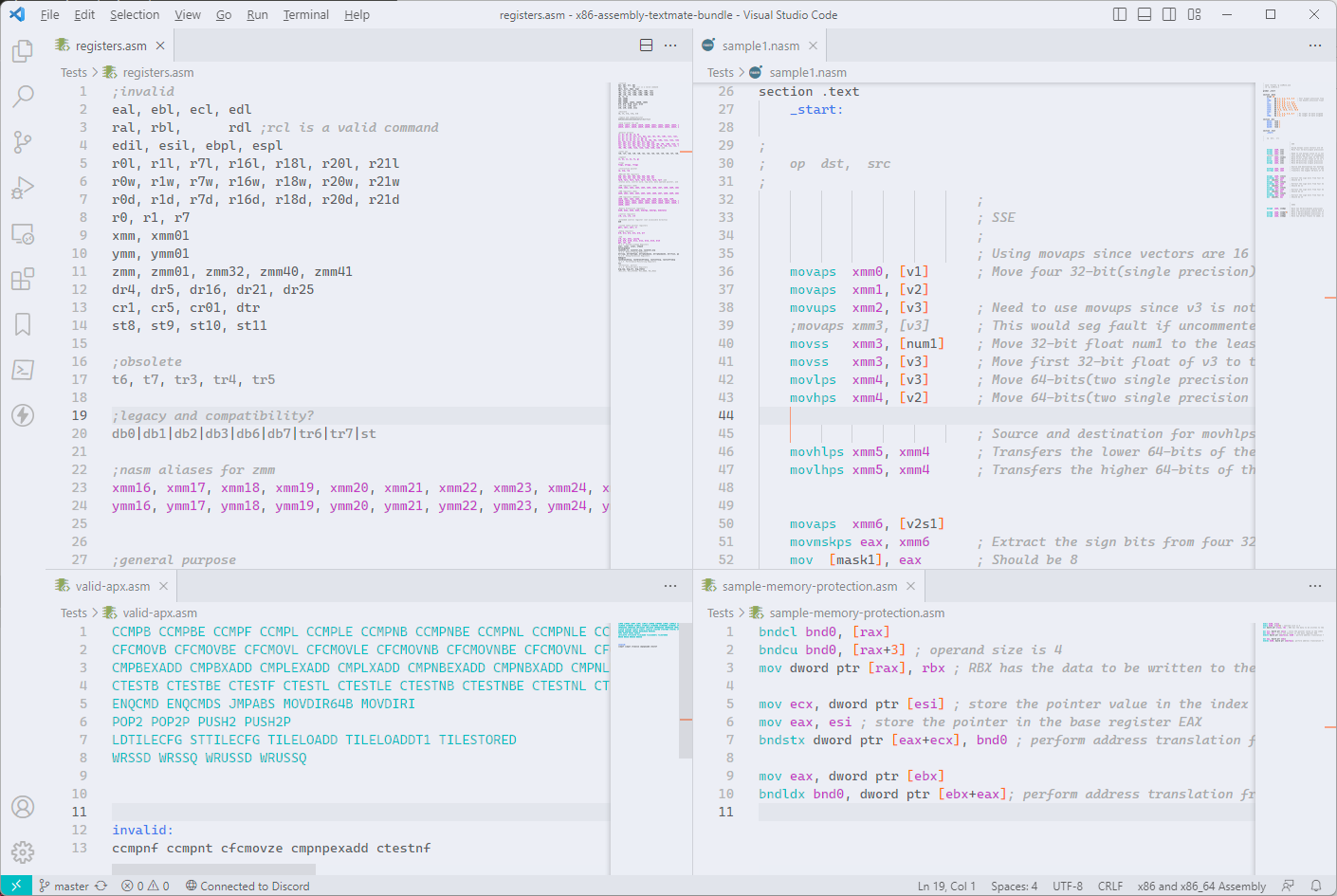Viewport: 1337px width, 896px height.
Task: Open the Accounts menu icon
Action: (23, 807)
